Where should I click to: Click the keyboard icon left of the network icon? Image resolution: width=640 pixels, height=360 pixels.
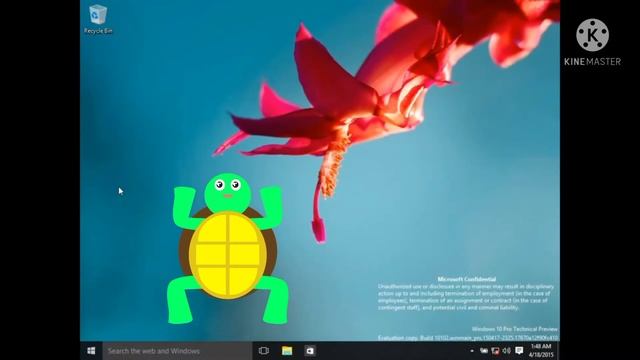pyautogui.click(x=484, y=351)
